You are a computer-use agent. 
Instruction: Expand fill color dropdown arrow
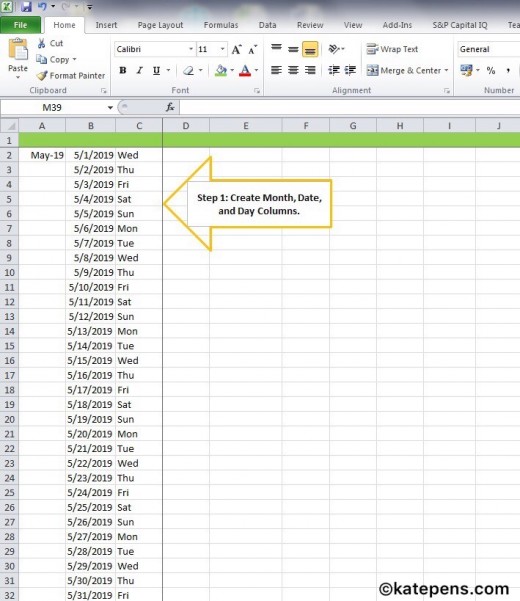[x=232, y=71]
